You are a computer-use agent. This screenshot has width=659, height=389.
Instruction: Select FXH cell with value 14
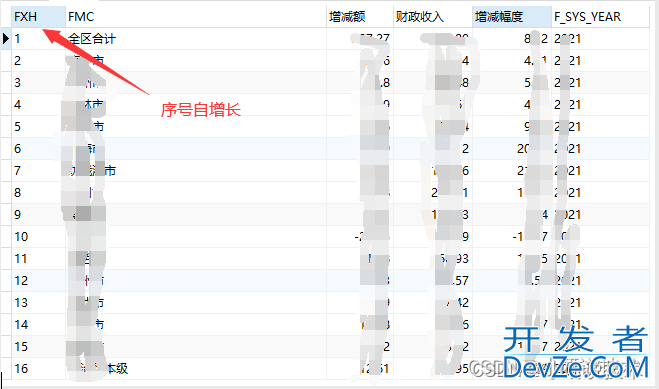(x=38, y=324)
